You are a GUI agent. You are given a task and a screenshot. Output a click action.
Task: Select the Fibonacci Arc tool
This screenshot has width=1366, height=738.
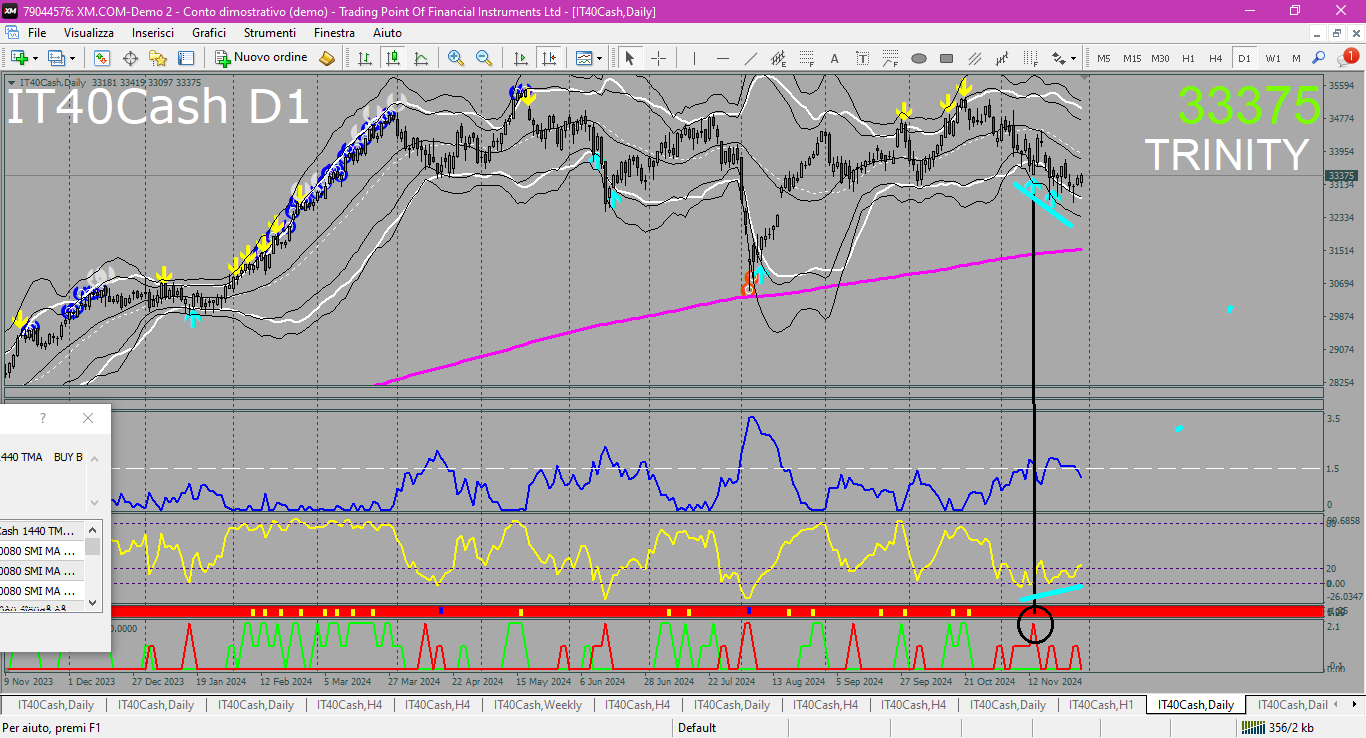click(890, 58)
